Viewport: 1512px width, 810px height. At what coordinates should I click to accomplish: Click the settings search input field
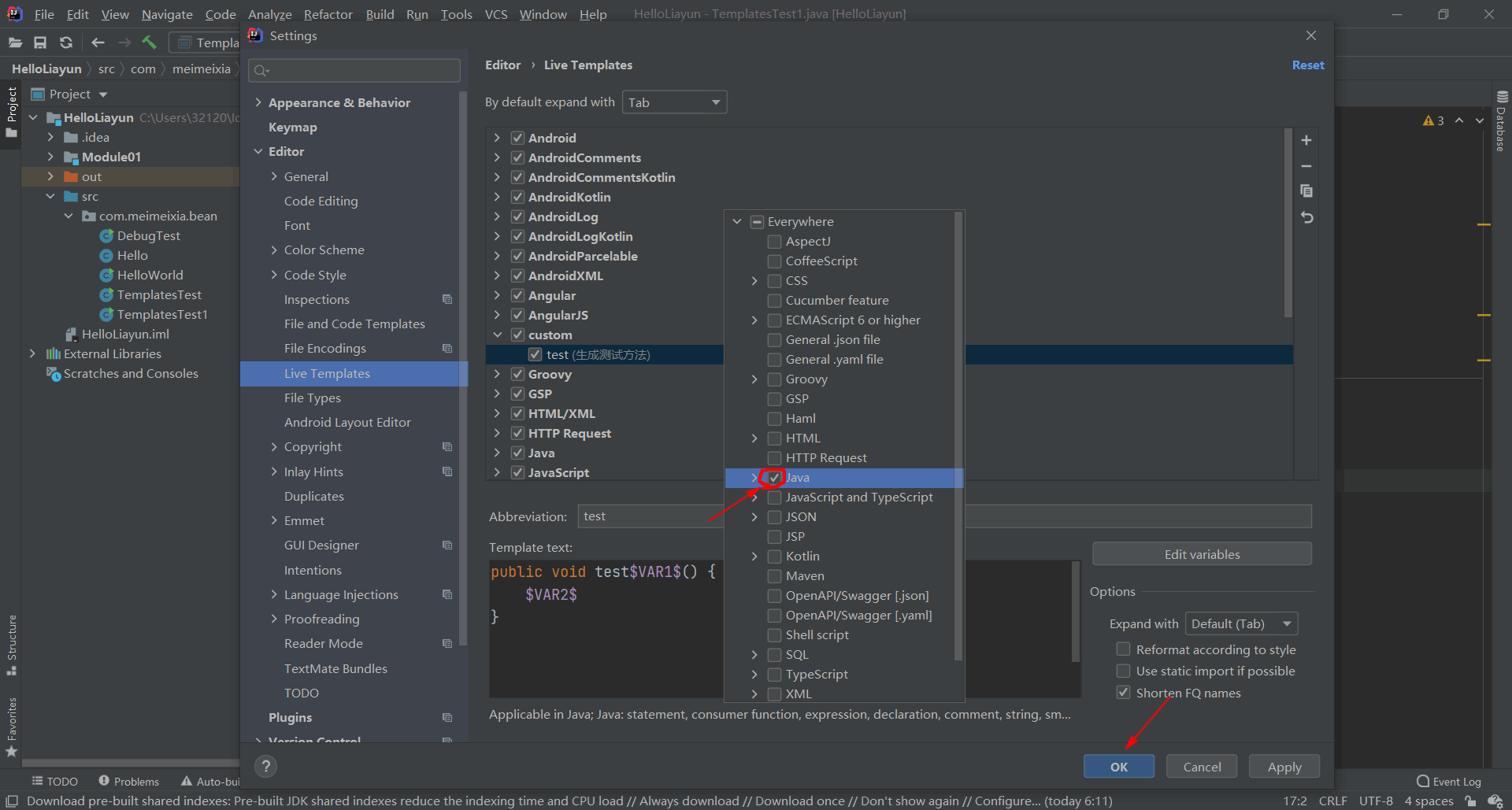point(354,71)
